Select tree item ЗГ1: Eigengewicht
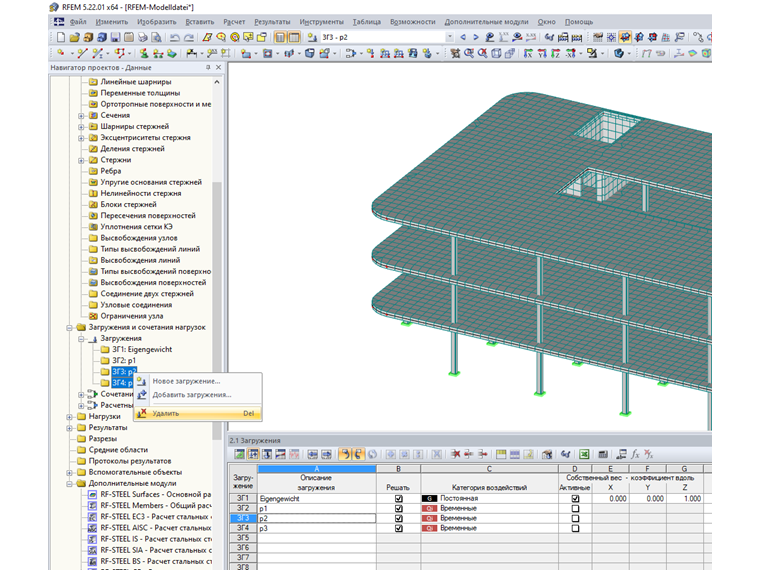Screen dimensions: 760x570 click(142, 349)
